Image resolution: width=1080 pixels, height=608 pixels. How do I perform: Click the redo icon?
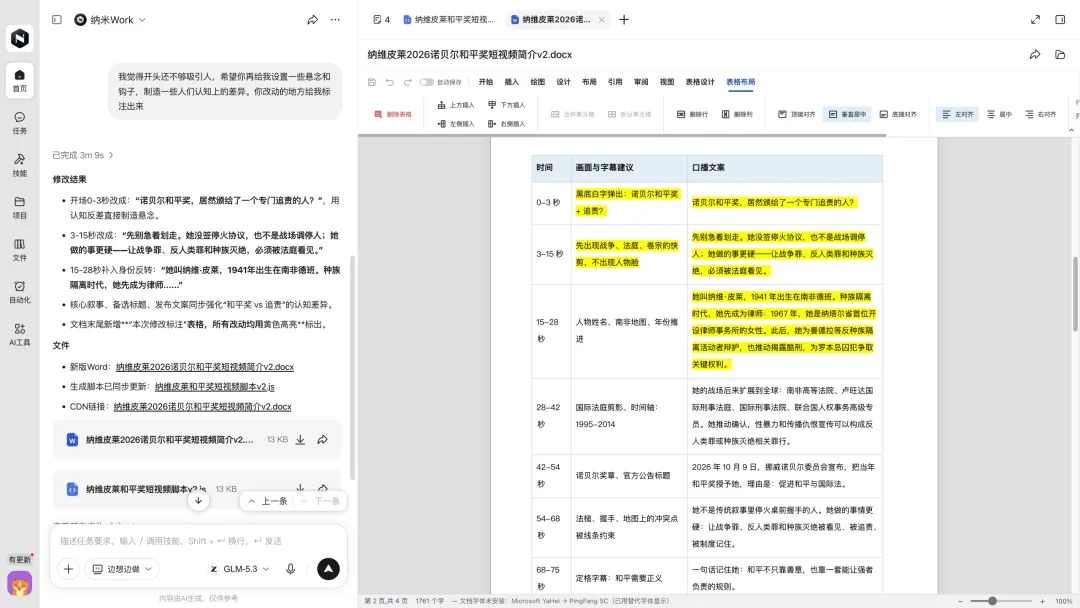coord(408,82)
